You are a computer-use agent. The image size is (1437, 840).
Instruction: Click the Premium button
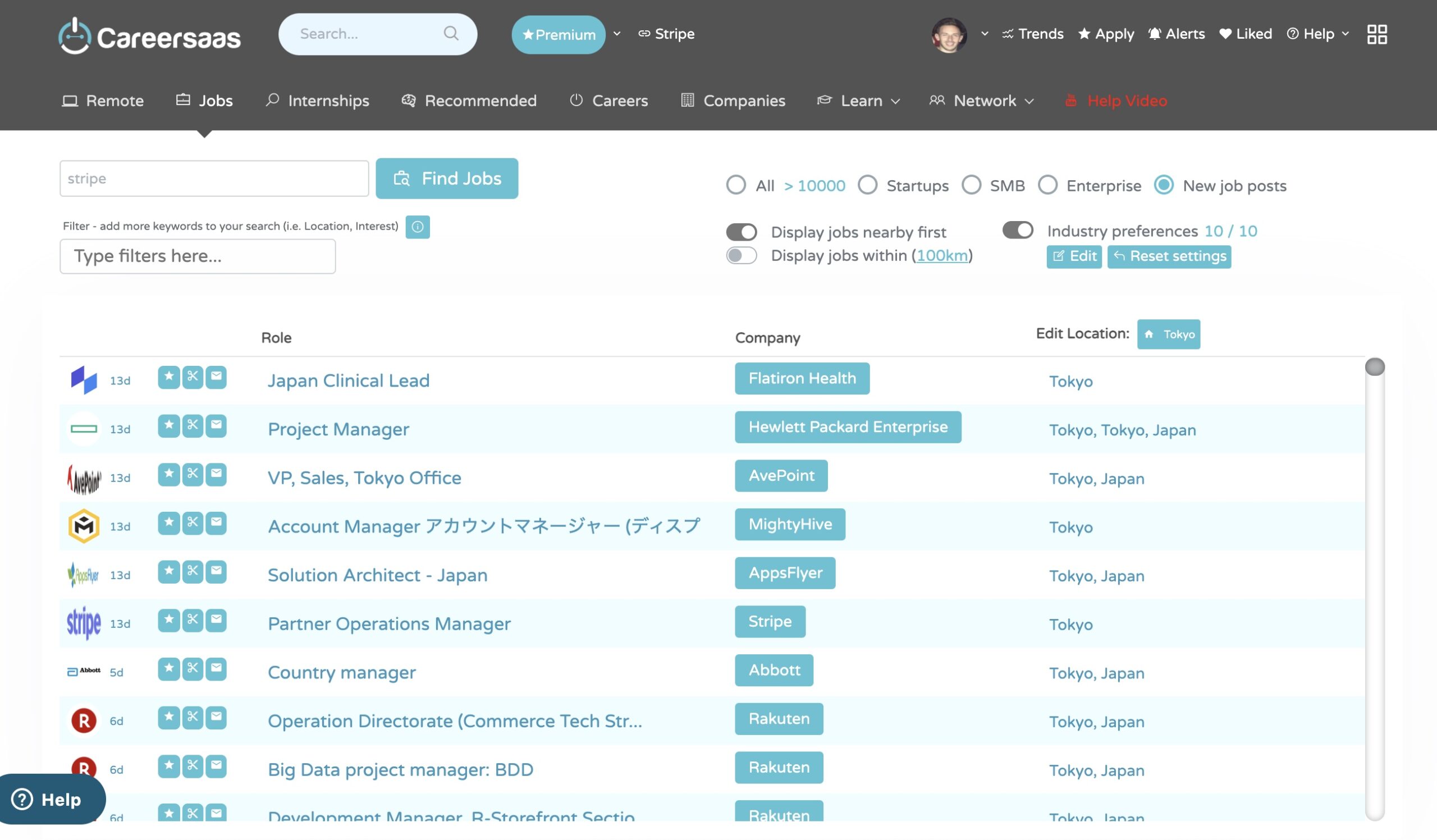coord(559,35)
